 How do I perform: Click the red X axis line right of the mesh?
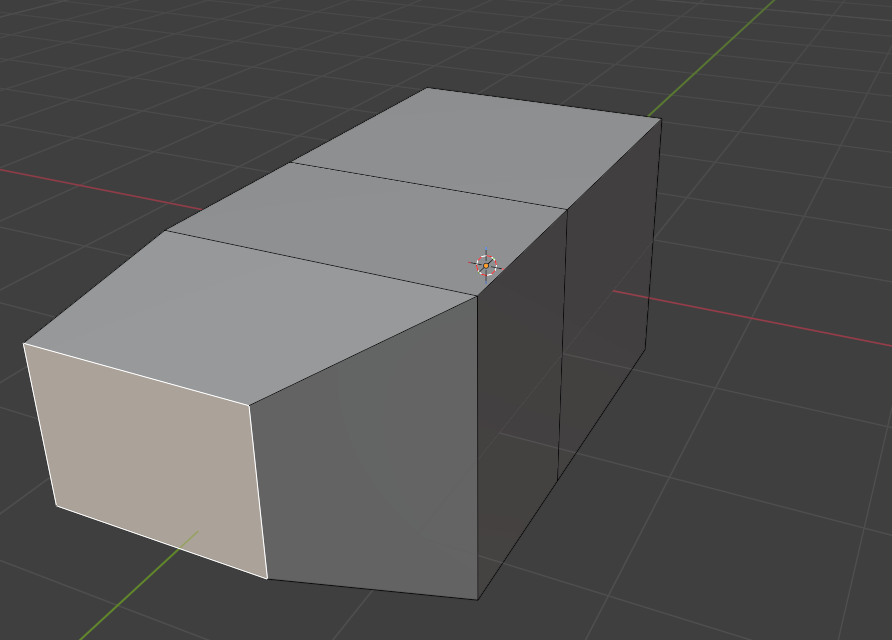click(760, 320)
